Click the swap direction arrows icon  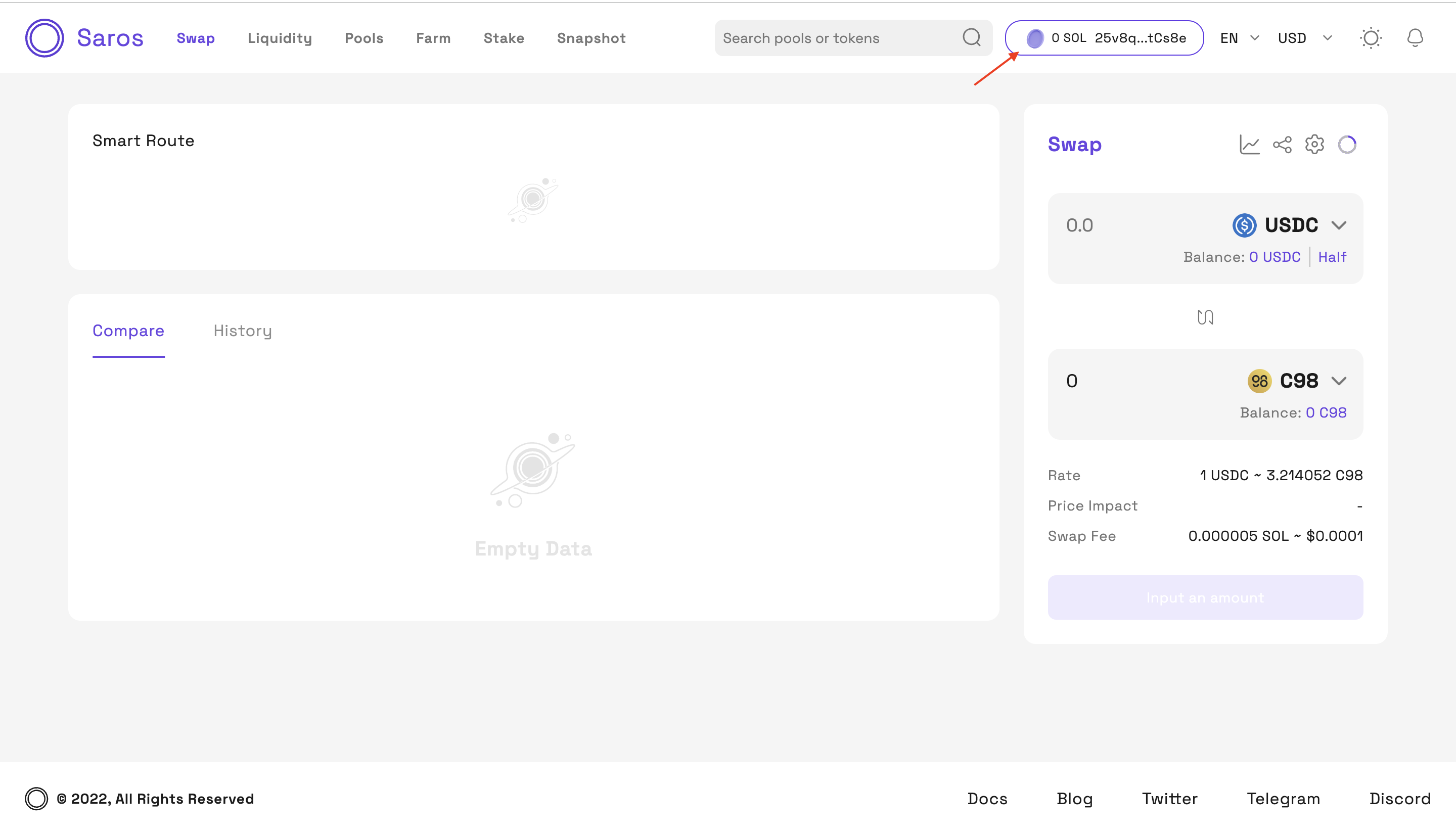click(1205, 317)
